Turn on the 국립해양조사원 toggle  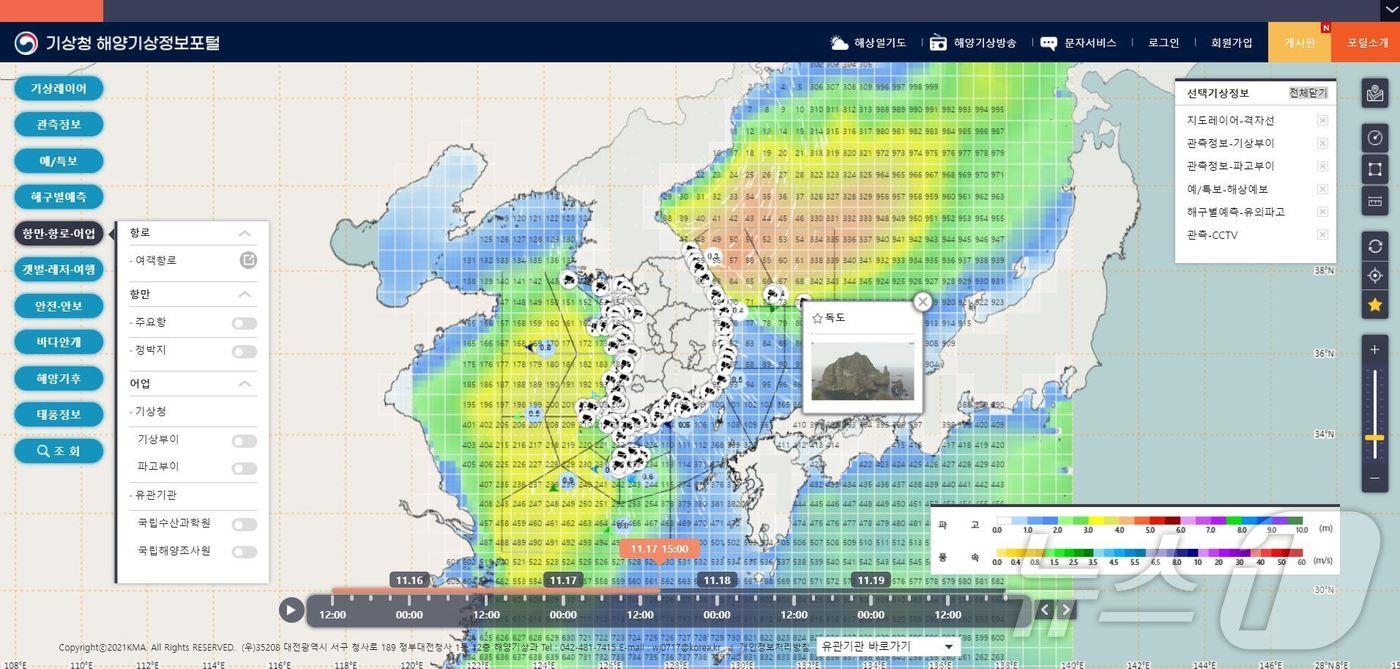click(243, 551)
